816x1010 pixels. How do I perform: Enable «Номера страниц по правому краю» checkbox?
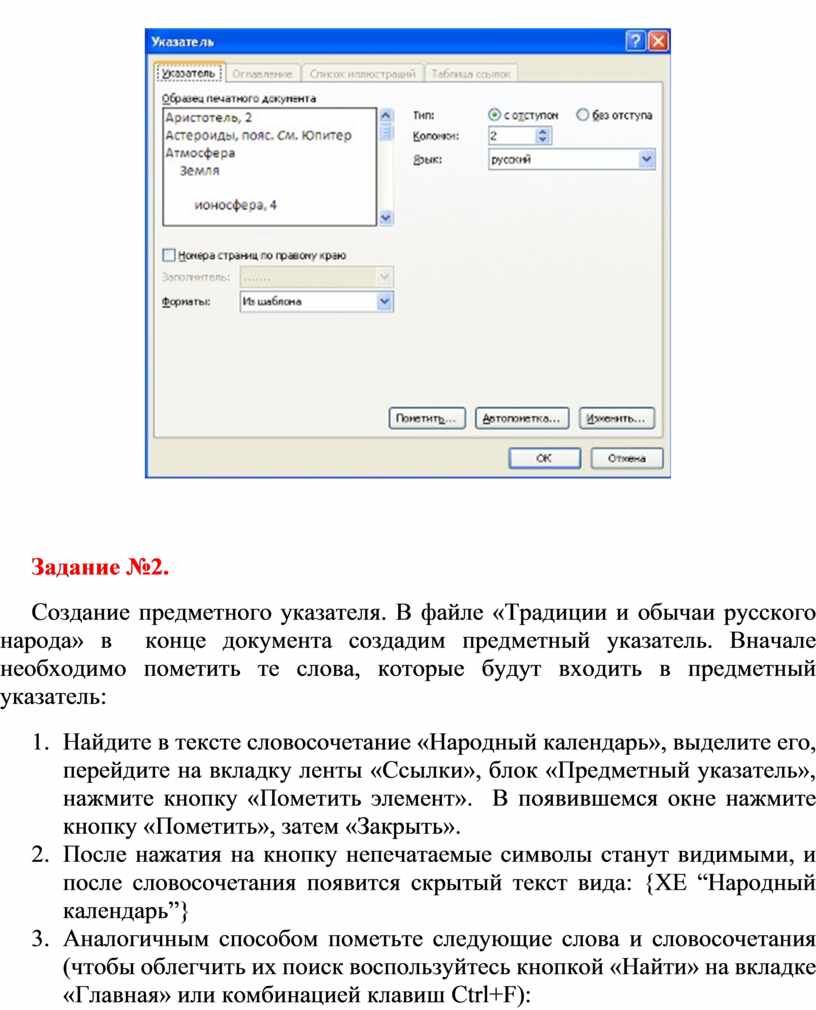169,255
